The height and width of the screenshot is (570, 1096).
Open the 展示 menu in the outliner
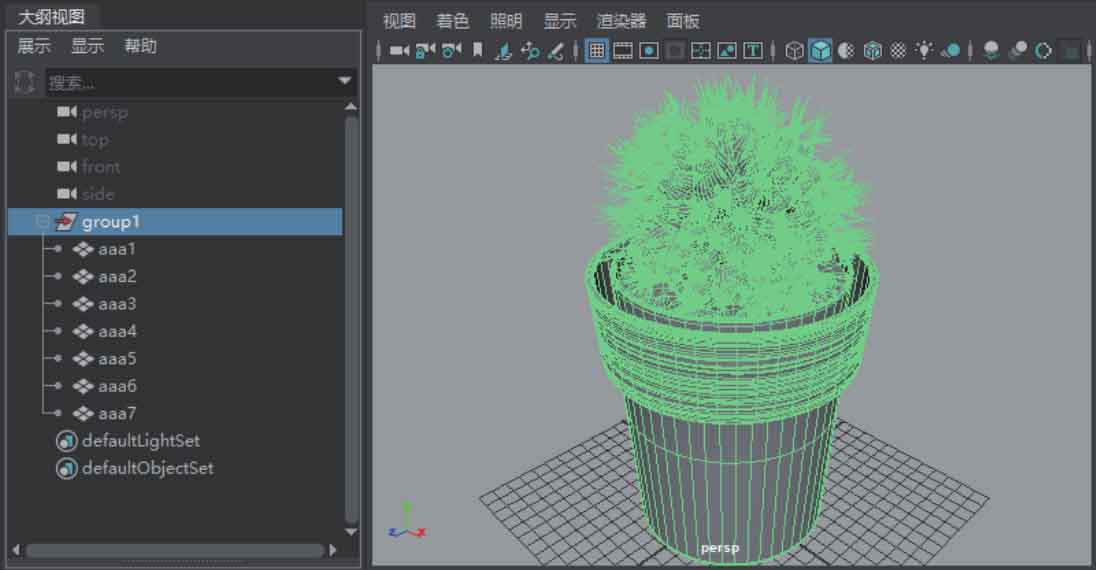(34, 46)
